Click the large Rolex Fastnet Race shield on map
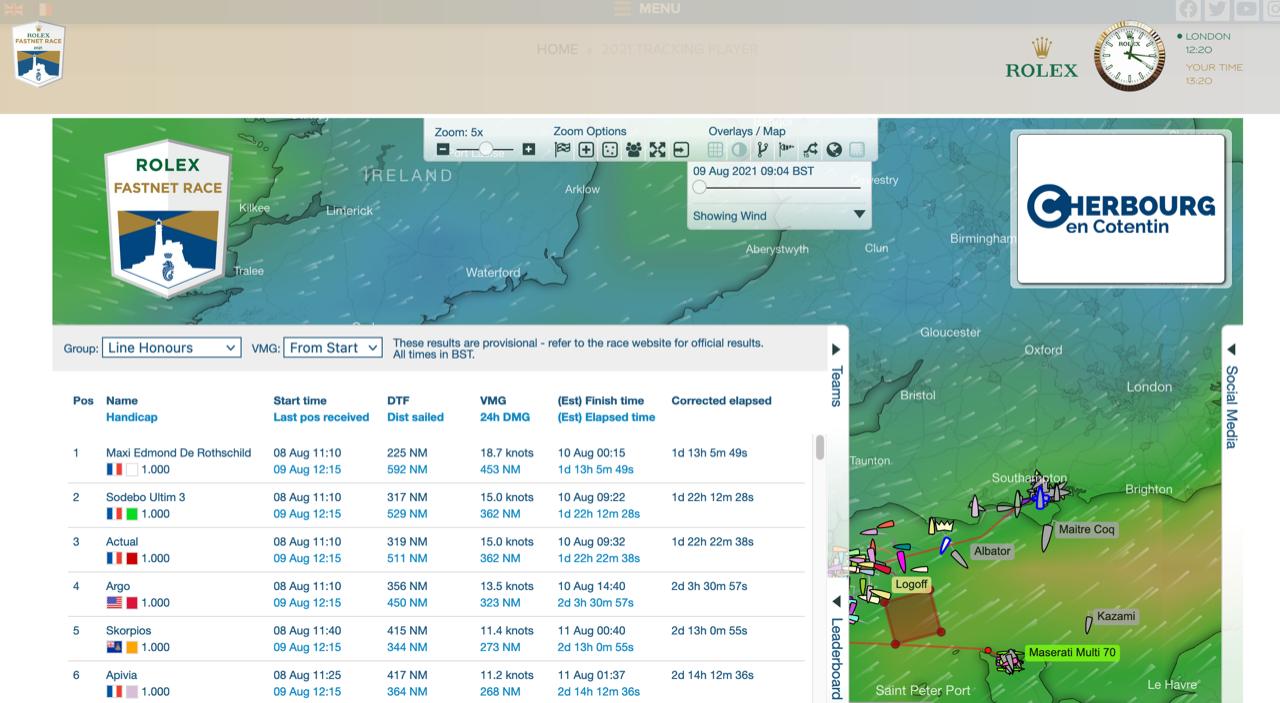This screenshot has width=1280, height=703. 167,219
